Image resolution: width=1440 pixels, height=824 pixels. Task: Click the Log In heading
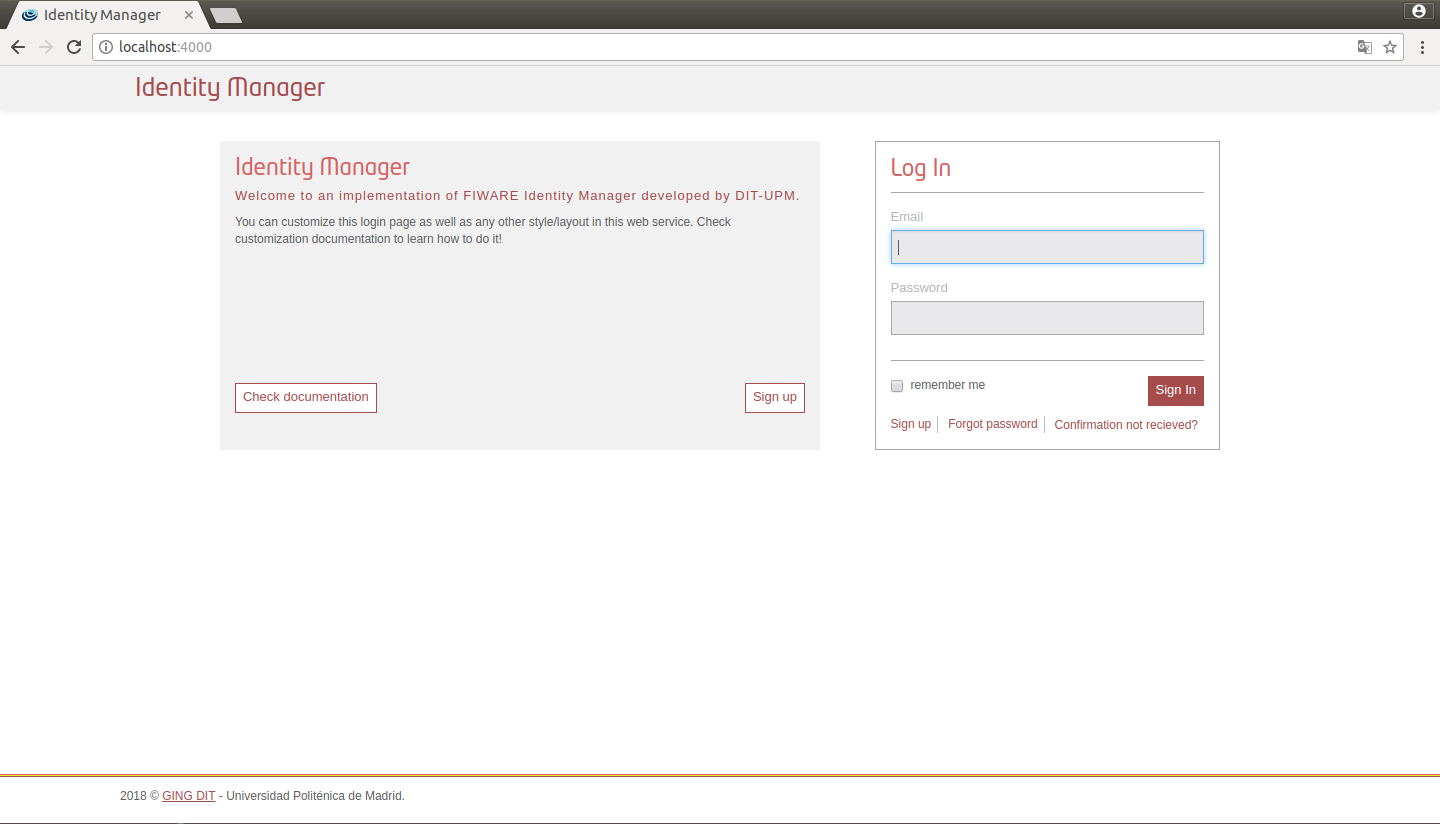[921, 168]
